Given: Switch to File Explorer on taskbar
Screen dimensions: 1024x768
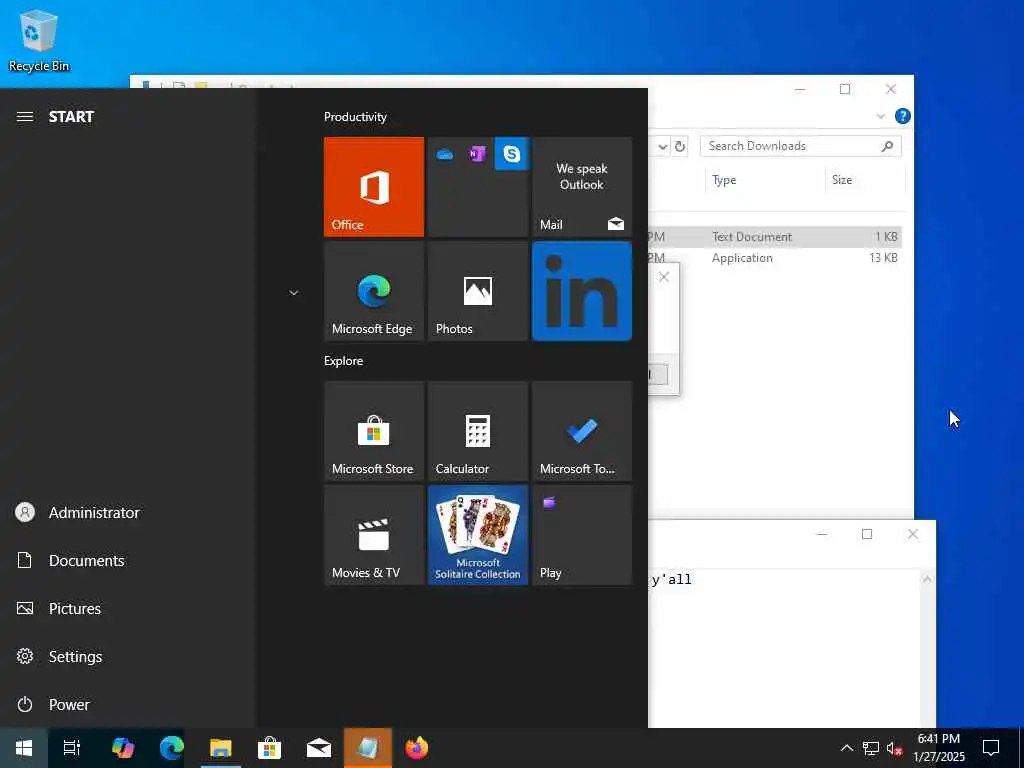Looking at the screenshot, I should (221, 748).
